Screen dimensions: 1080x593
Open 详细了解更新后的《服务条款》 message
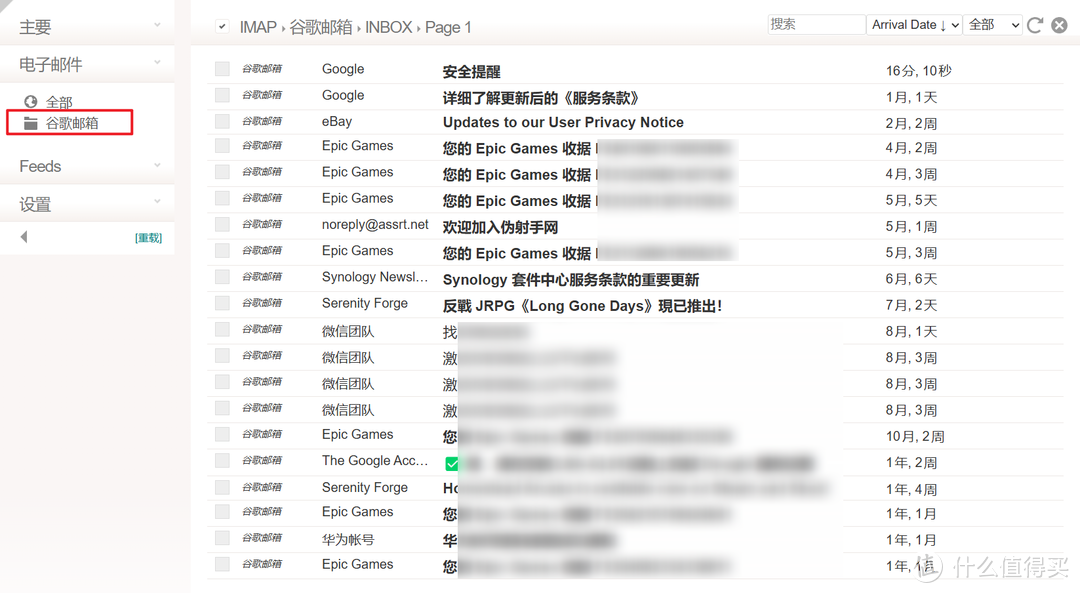541,98
